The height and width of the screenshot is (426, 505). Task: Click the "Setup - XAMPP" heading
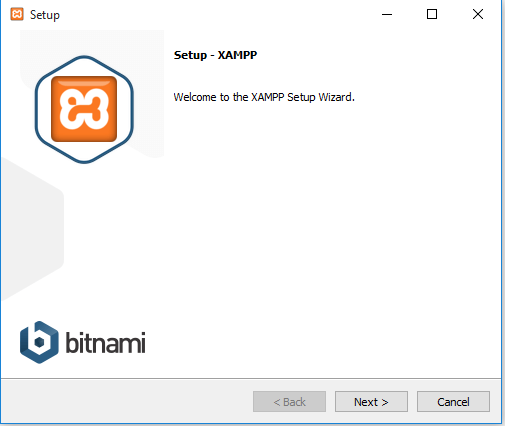[x=215, y=55]
